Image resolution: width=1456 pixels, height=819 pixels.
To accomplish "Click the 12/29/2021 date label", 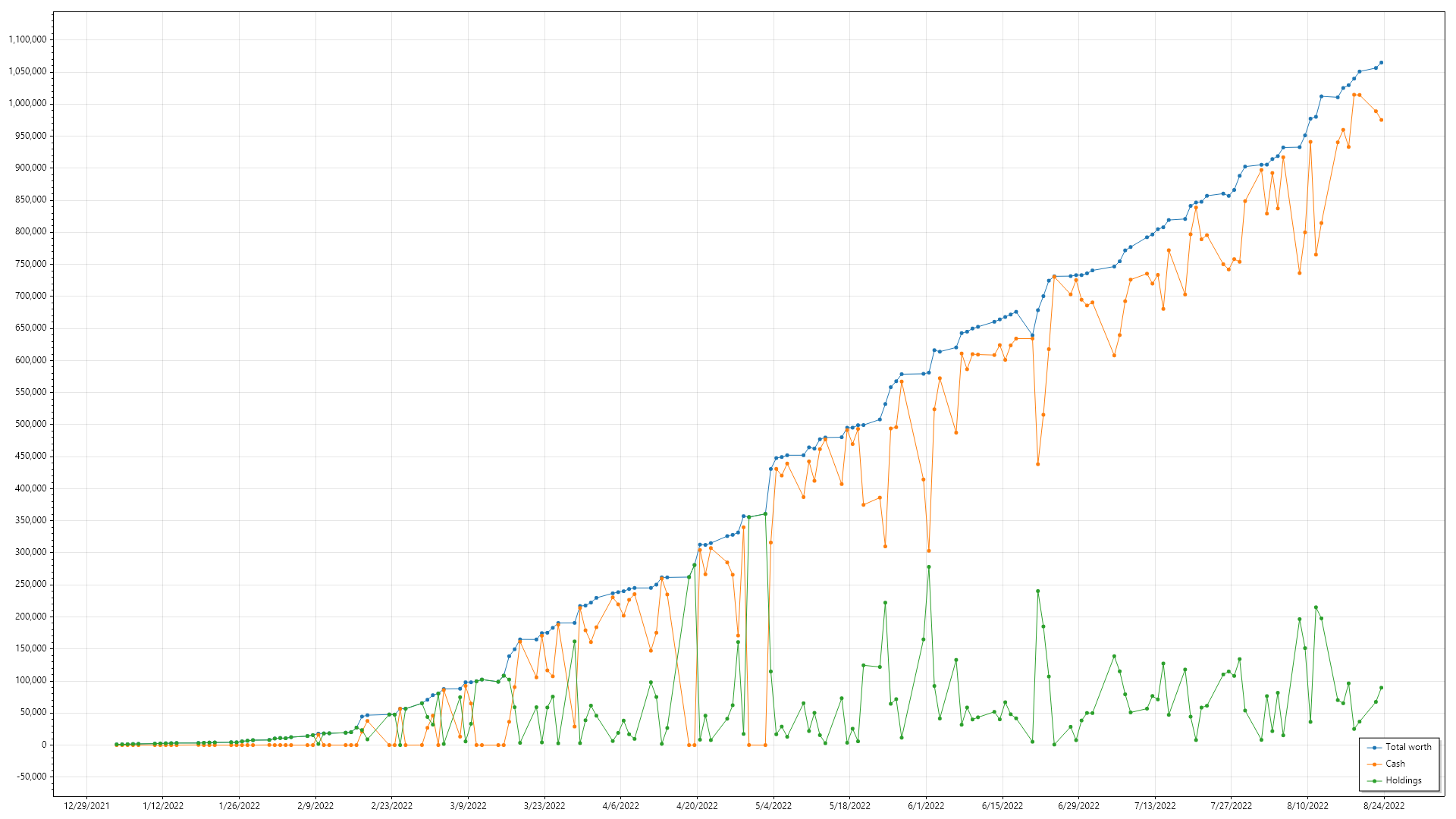I will (x=86, y=806).
